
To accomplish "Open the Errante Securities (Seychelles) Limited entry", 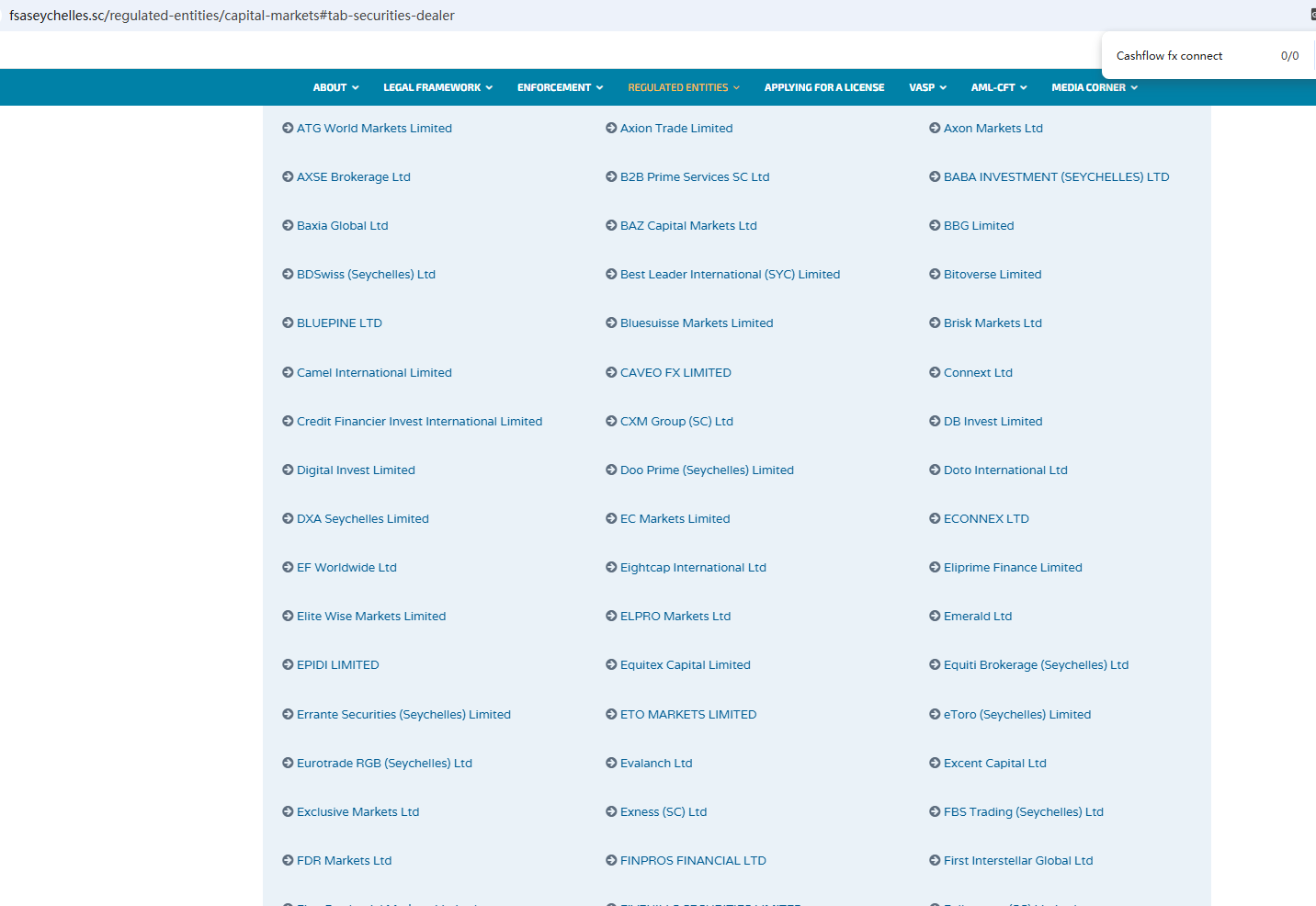I will (403, 715).
